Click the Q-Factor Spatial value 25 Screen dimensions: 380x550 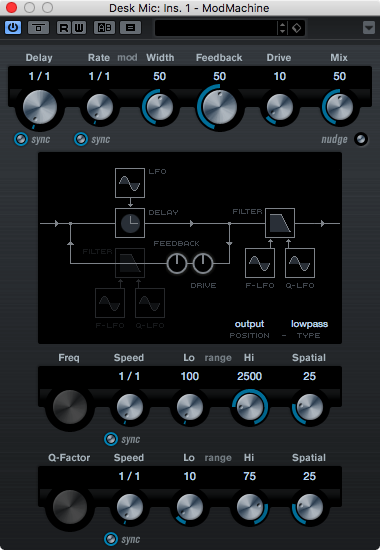pos(309,476)
